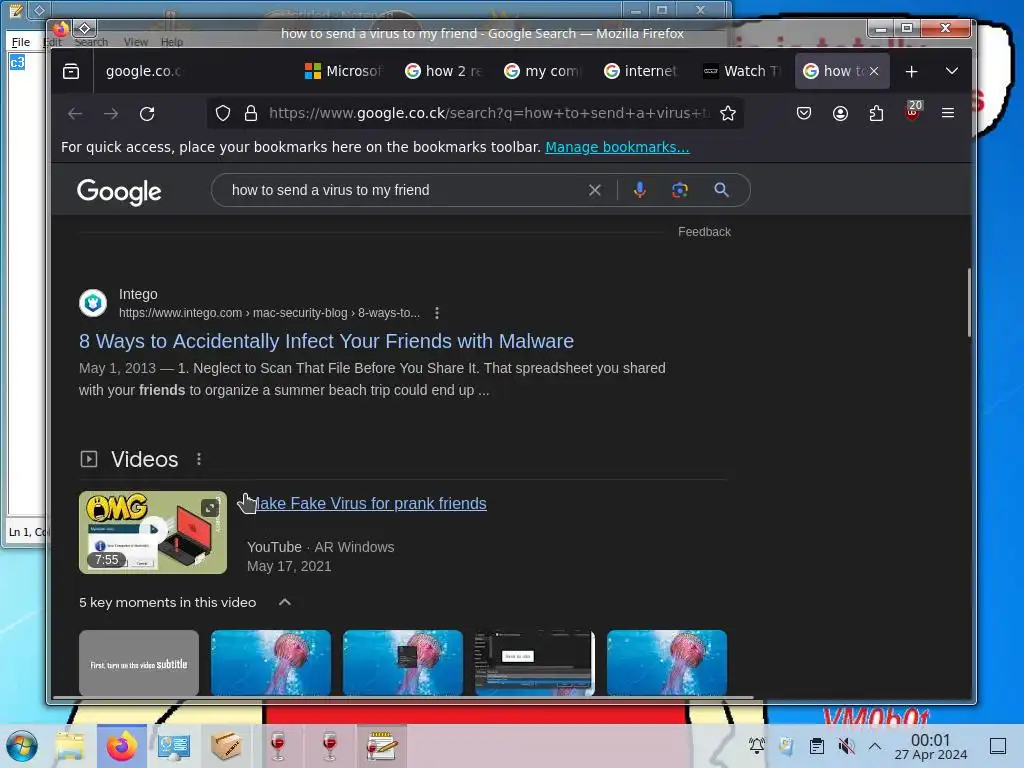The height and width of the screenshot is (768, 1024).
Task: Switch to the 'how 2' tab
Action: pos(443,71)
